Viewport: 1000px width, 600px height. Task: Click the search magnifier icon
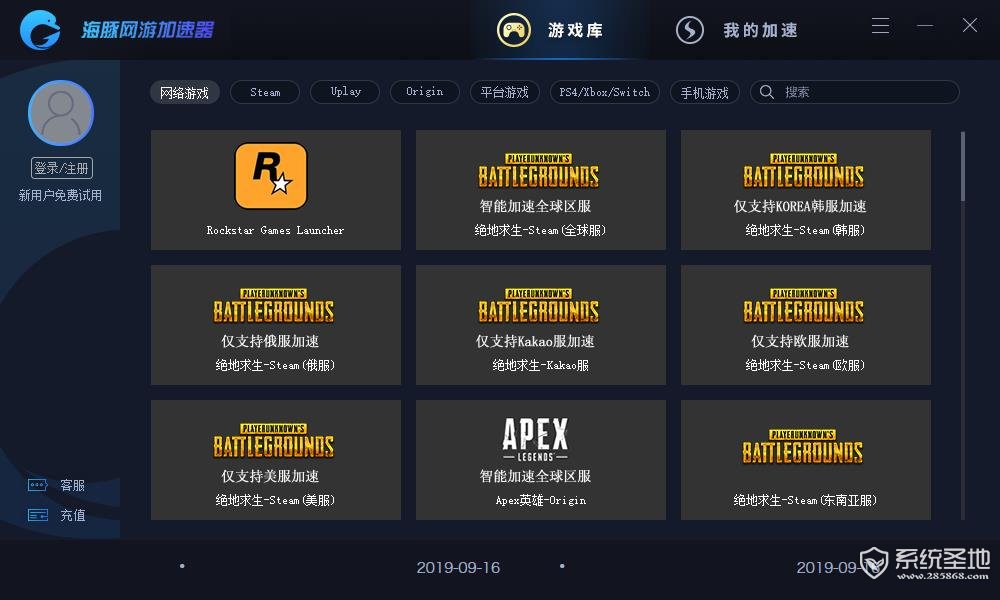click(x=767, y=92)
